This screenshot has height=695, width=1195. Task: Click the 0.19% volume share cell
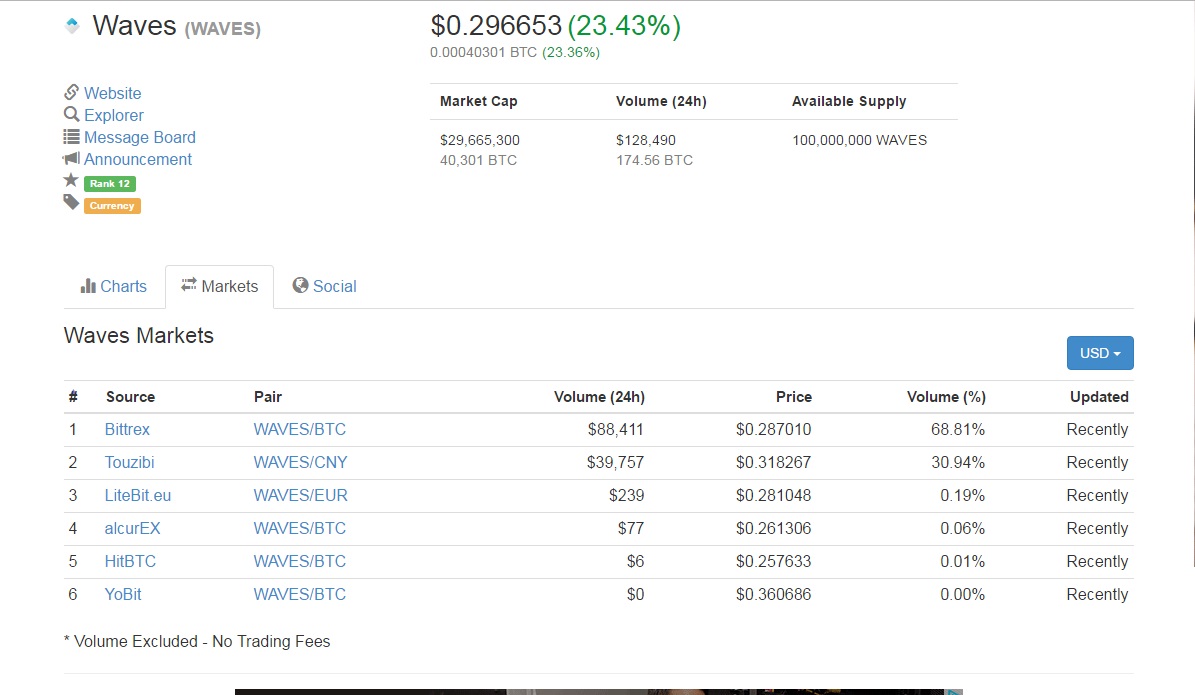click(963, 495)
